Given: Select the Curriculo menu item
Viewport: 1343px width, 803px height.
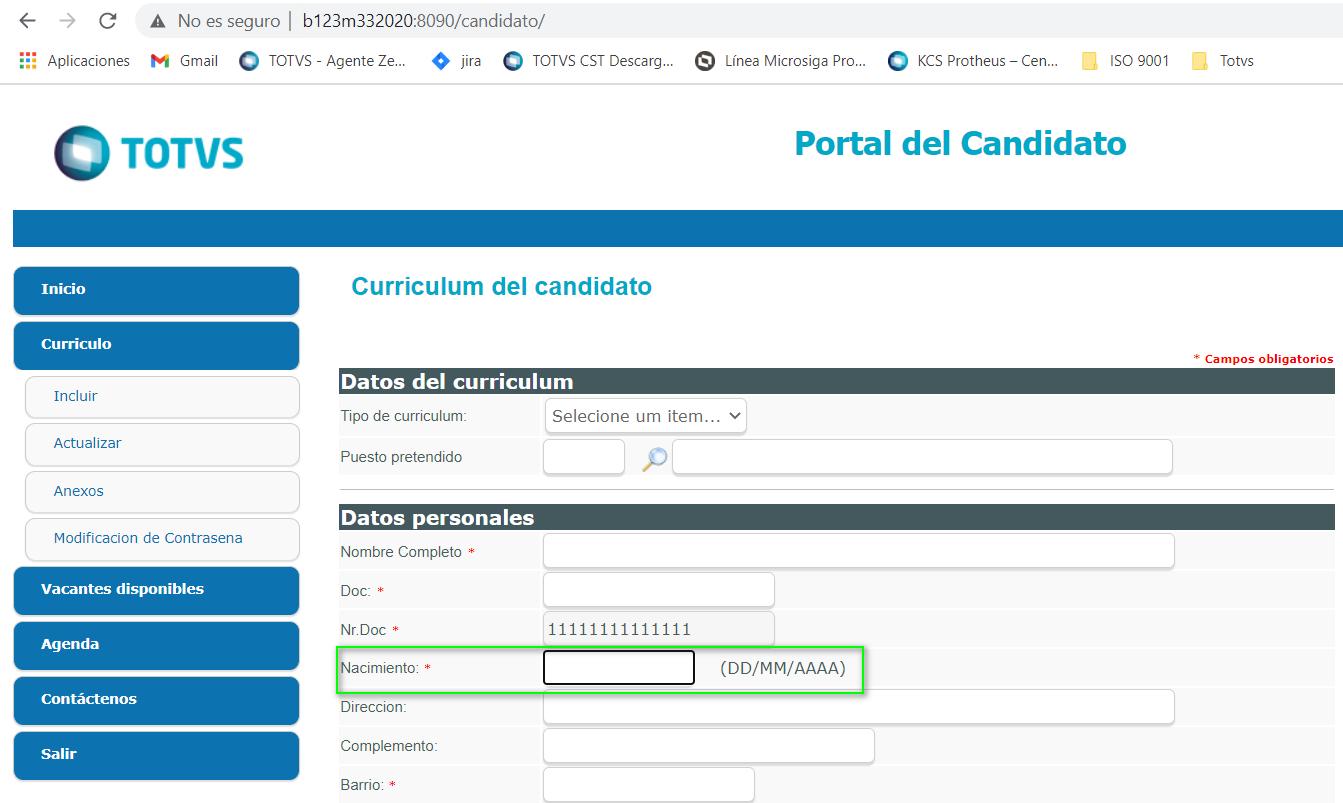Looking at the screenshot, I should tap(156, 345).
